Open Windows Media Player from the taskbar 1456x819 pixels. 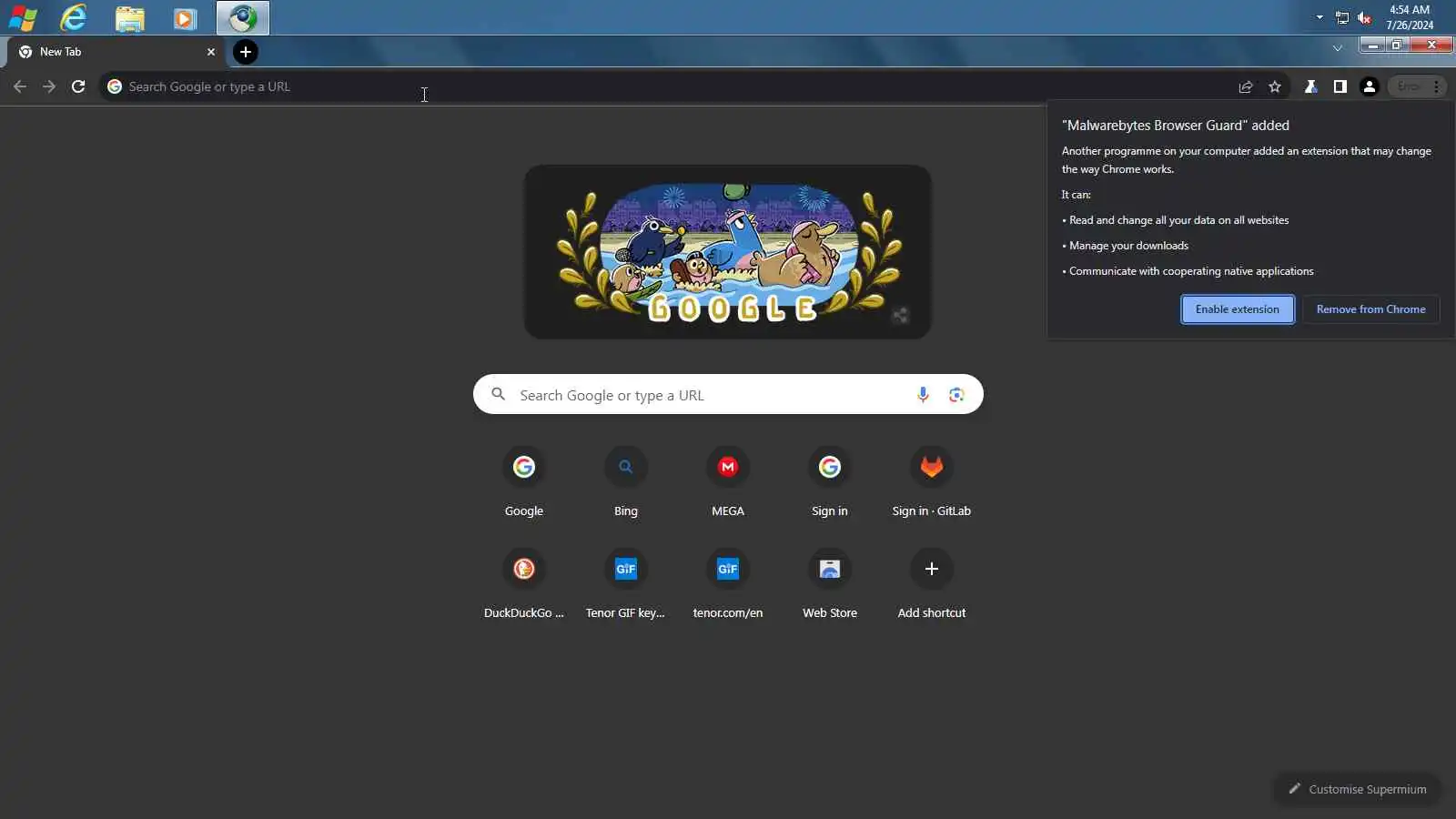pos(186,17)
